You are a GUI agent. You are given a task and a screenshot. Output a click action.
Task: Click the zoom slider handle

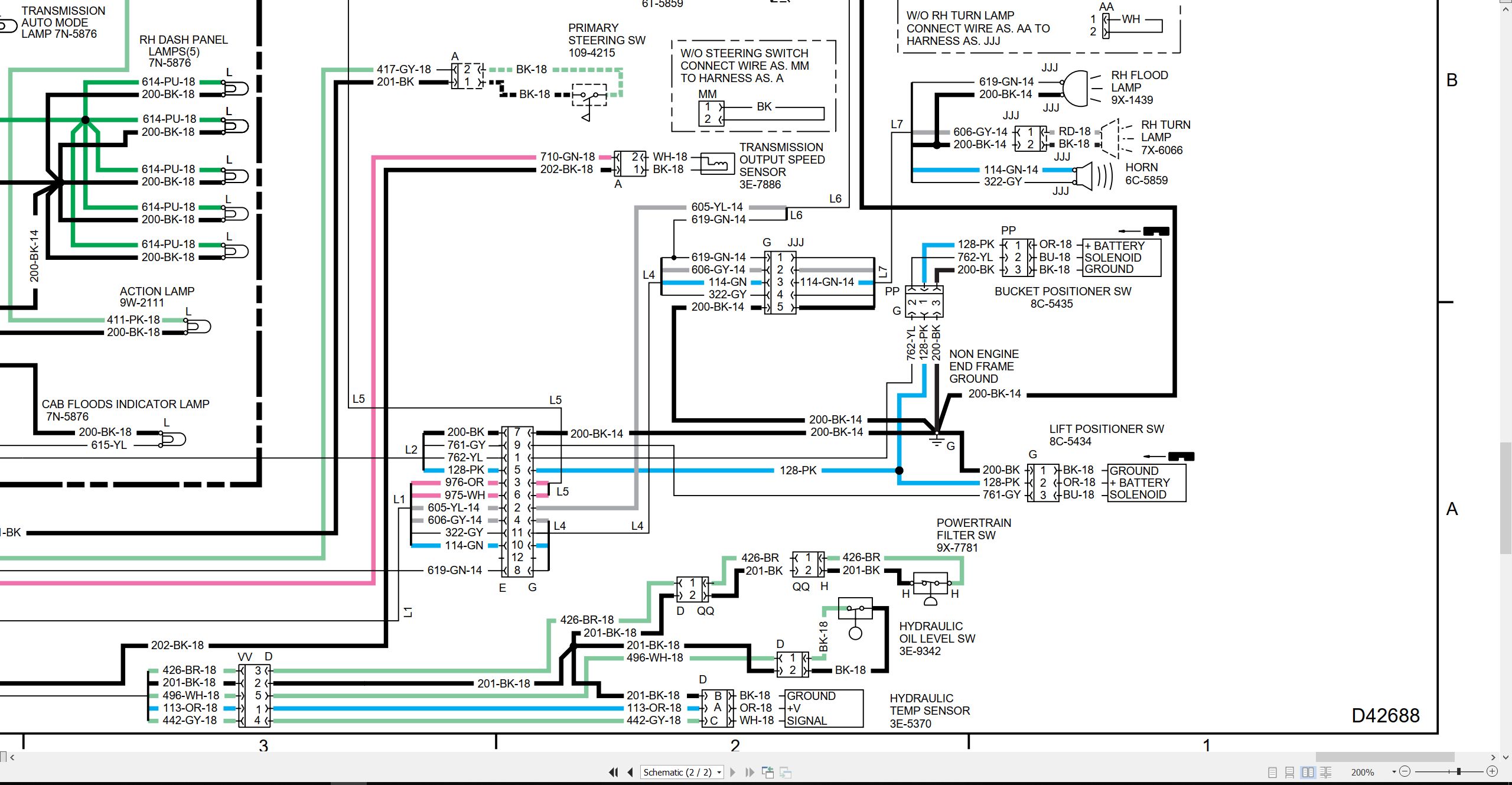click(x=1459, y=771)
